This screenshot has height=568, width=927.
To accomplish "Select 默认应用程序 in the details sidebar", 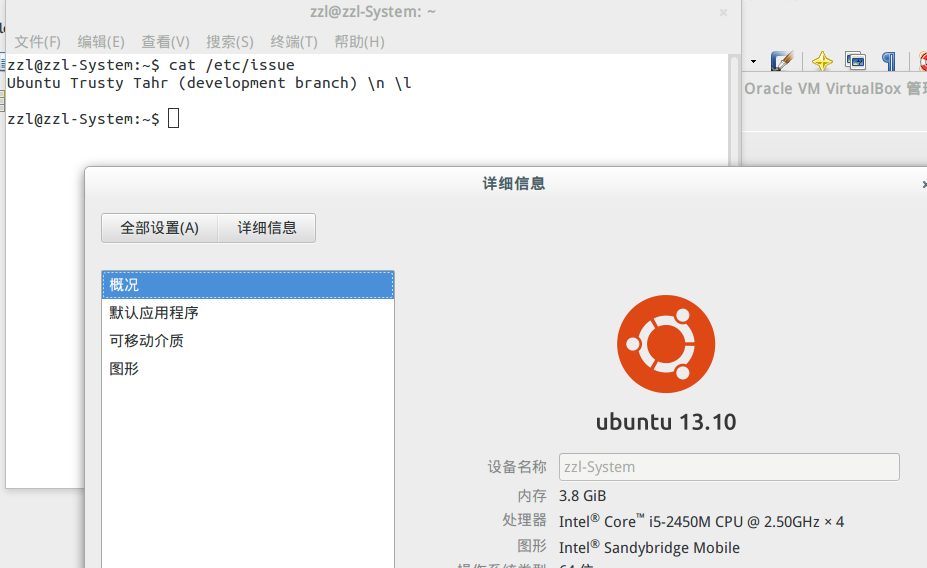I will pos(248,313).
